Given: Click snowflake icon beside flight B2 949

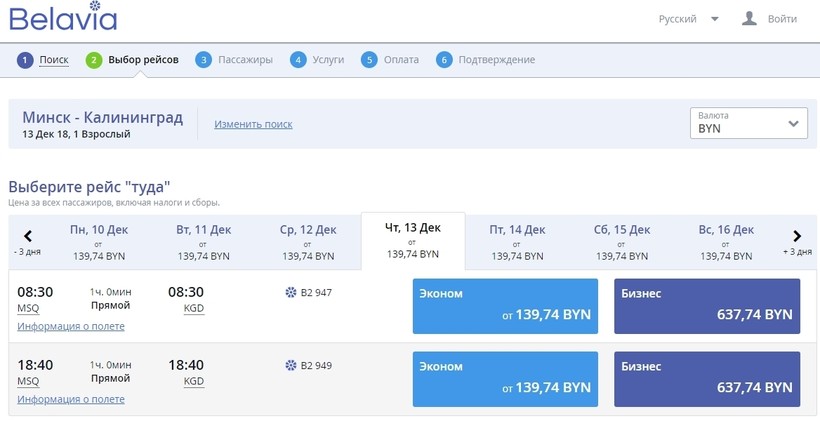Looking at the screenshot, I should click(291, 366).
